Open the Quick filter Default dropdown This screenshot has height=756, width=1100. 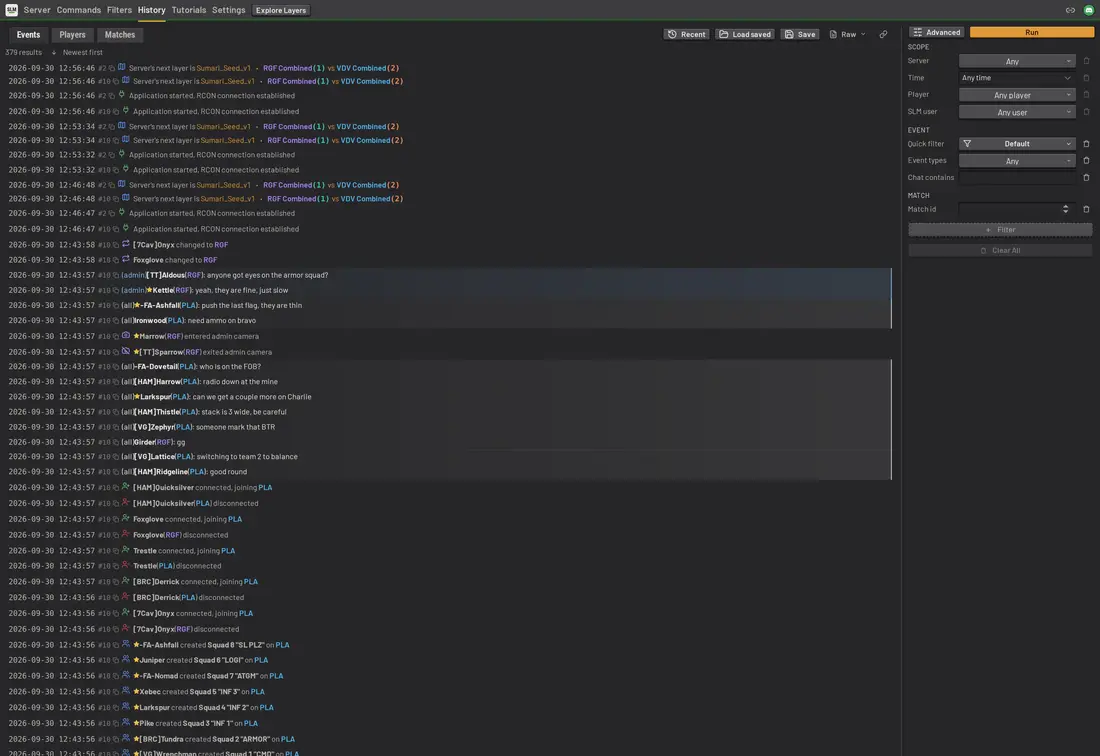point(1017,144)
